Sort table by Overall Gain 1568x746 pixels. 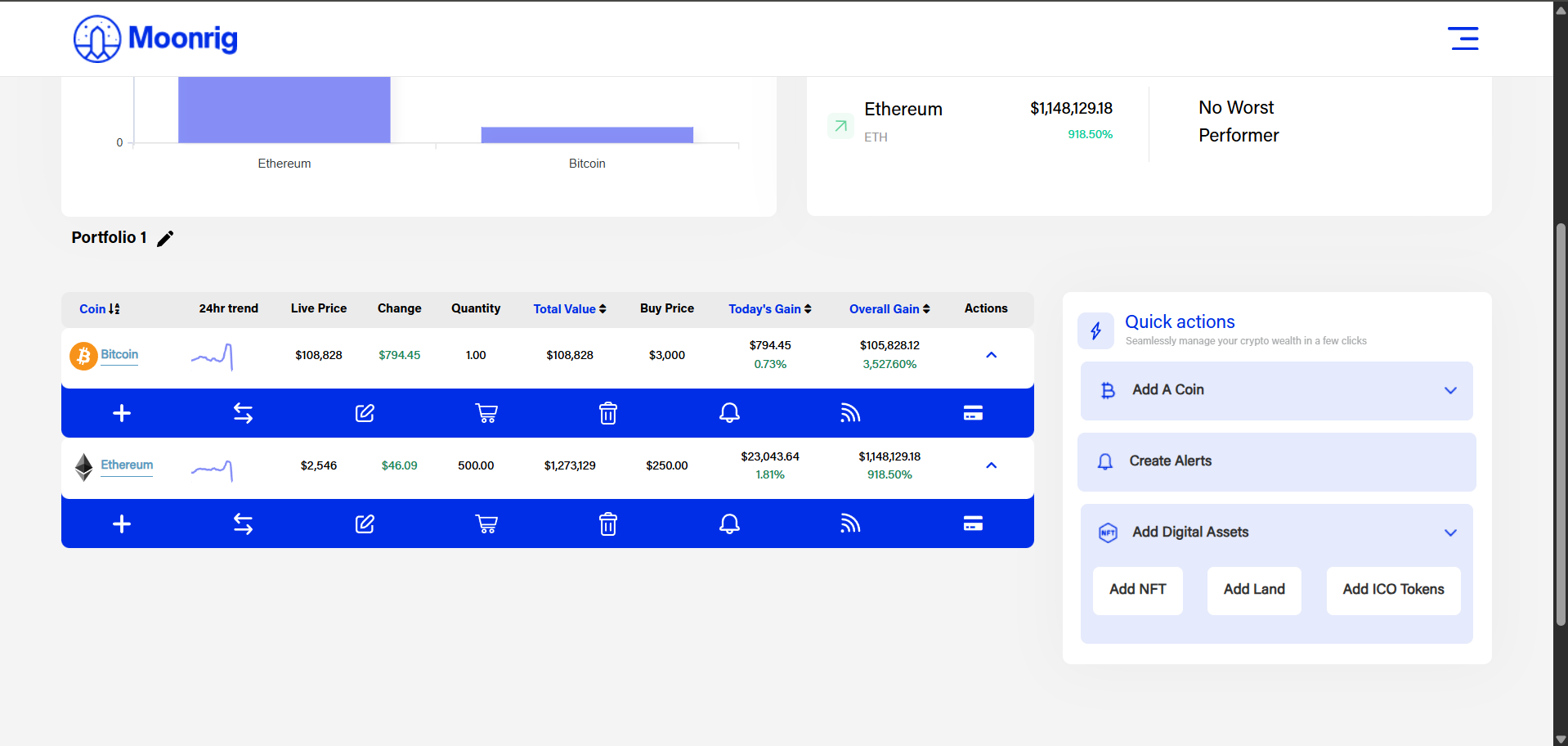pos(889,309)
